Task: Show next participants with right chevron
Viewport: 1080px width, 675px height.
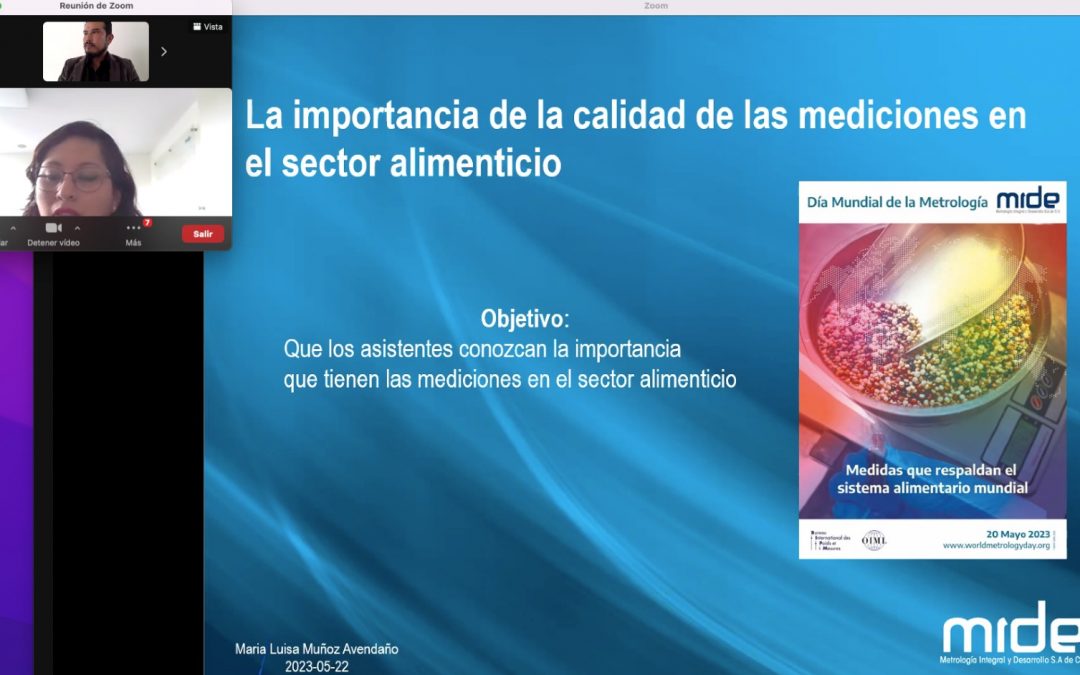Action: 163,52
